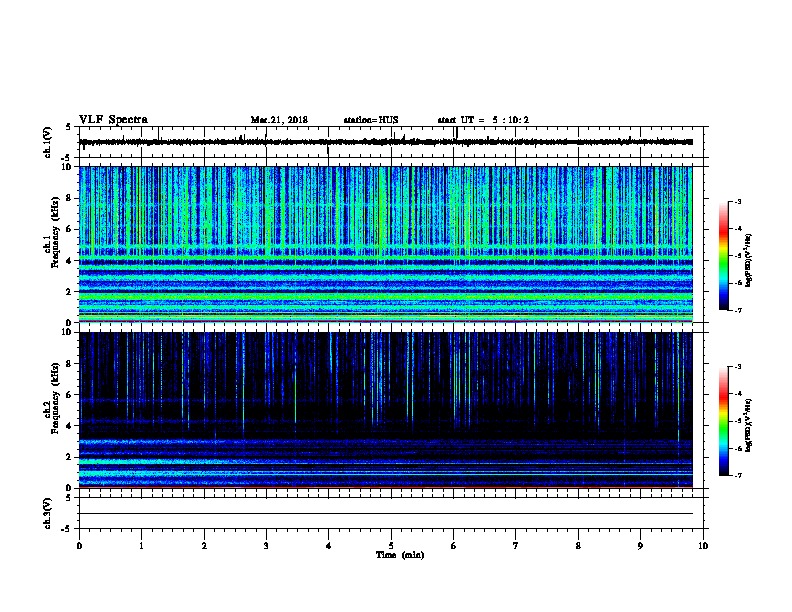The width and height of the screenshot is (792, 612).
Task: Click the ch.1 spectrogram panel
Action: (386, 244)
